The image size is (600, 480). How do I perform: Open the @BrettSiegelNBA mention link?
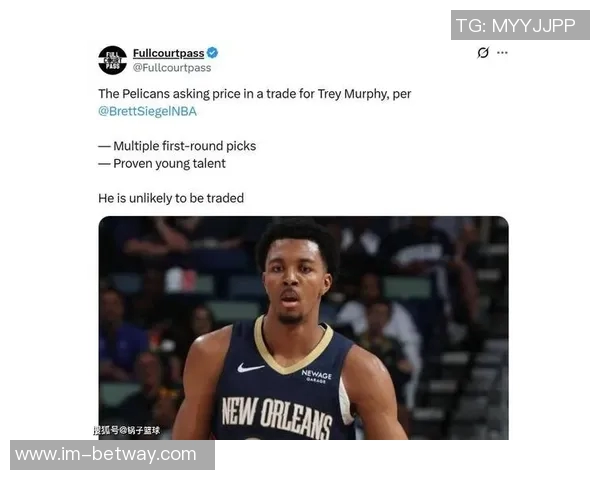(x=147, y=111)
